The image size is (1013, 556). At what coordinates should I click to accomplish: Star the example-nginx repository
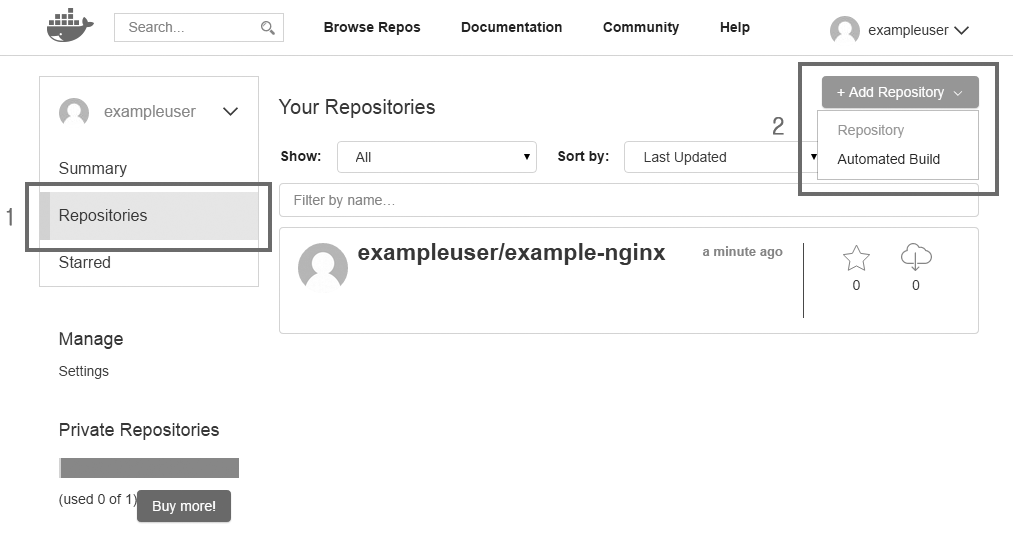(x=856, y=259)
